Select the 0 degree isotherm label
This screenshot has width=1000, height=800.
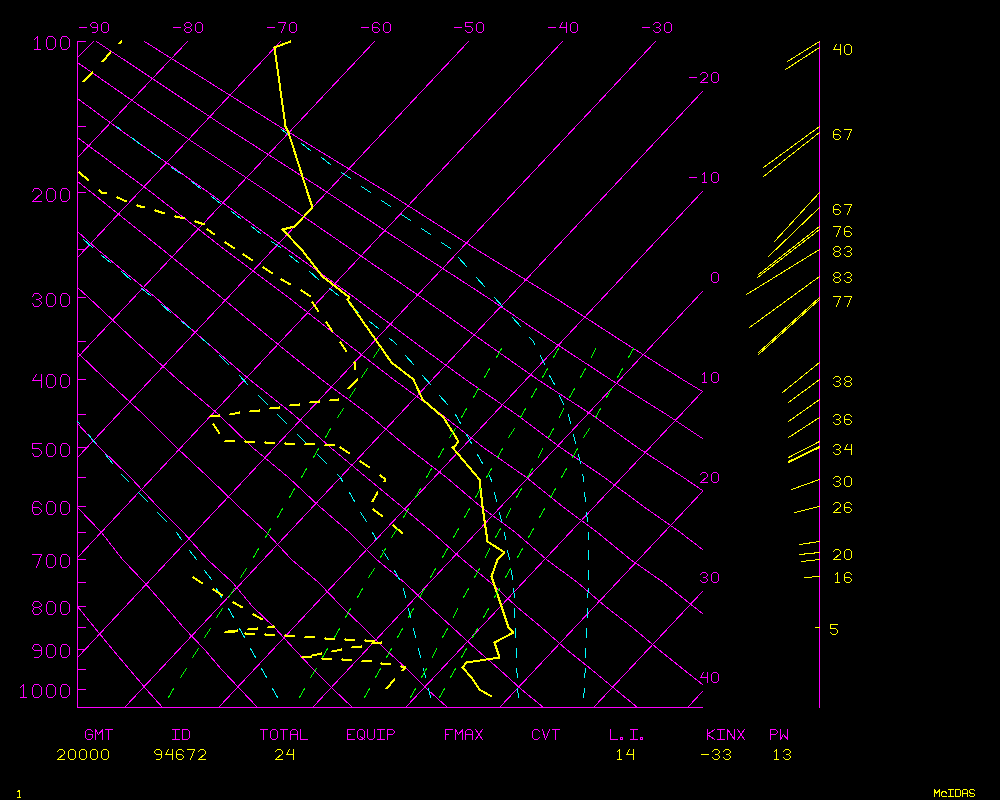pyautogui.click(x=714, y=277)
